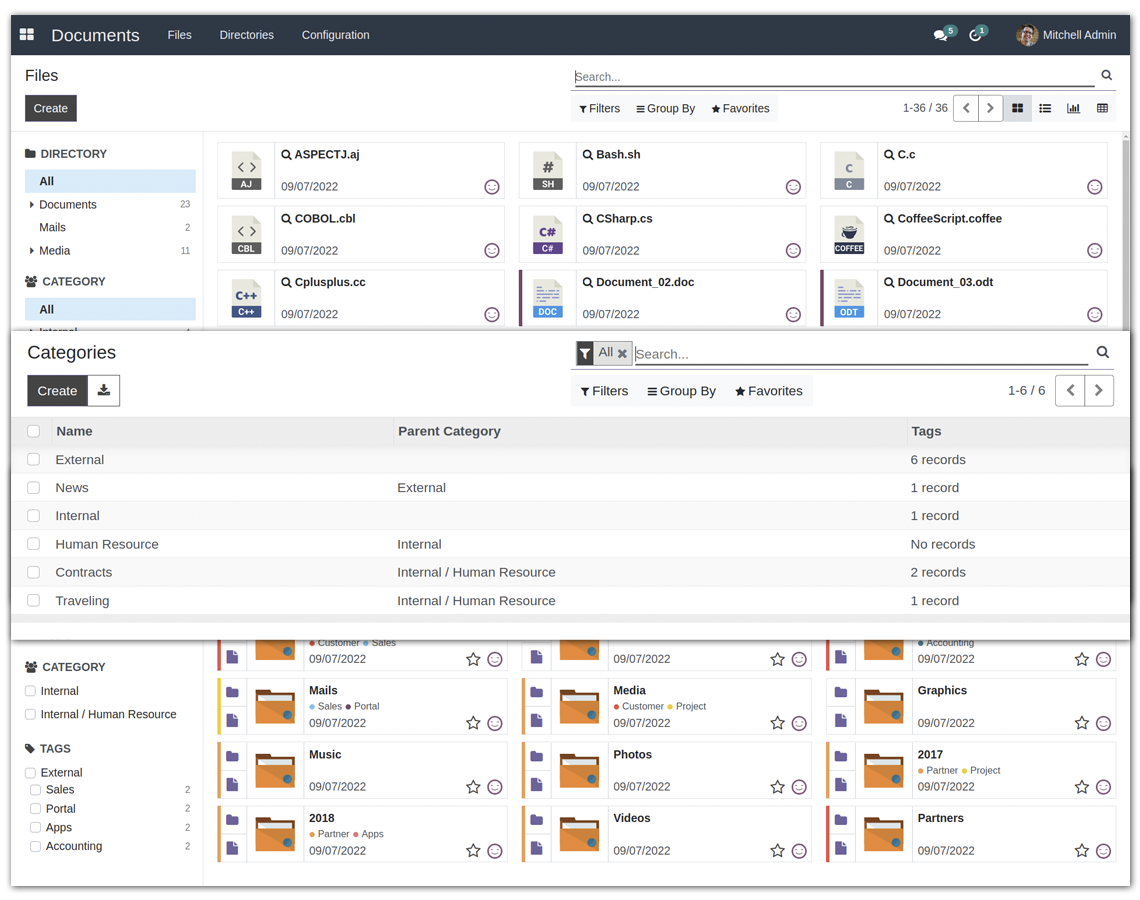Enable the Internal category filter
The width and height of the screenshot is (1140, 900).
click(32, 690)
